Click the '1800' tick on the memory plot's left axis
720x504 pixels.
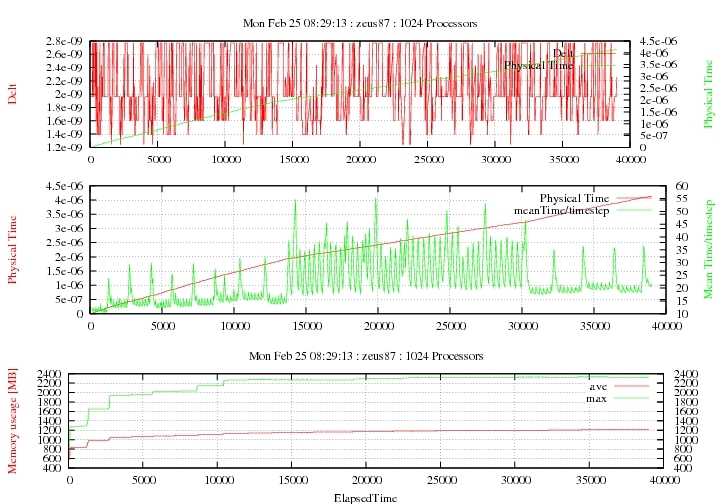49,402
